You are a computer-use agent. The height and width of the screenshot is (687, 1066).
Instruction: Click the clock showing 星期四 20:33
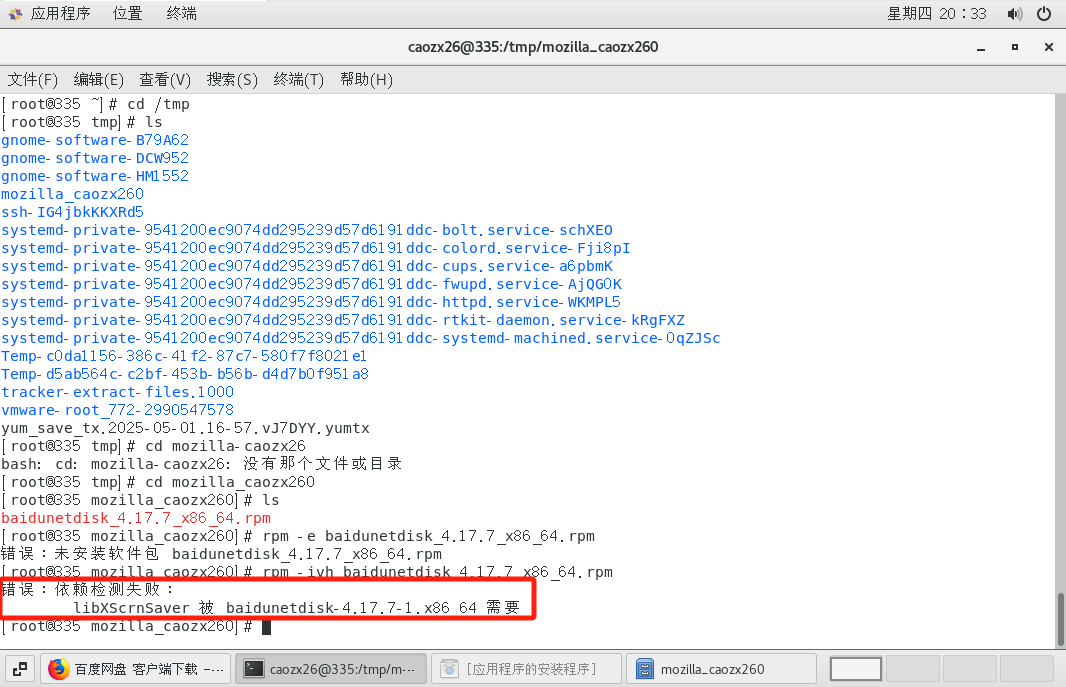(937, 14)
